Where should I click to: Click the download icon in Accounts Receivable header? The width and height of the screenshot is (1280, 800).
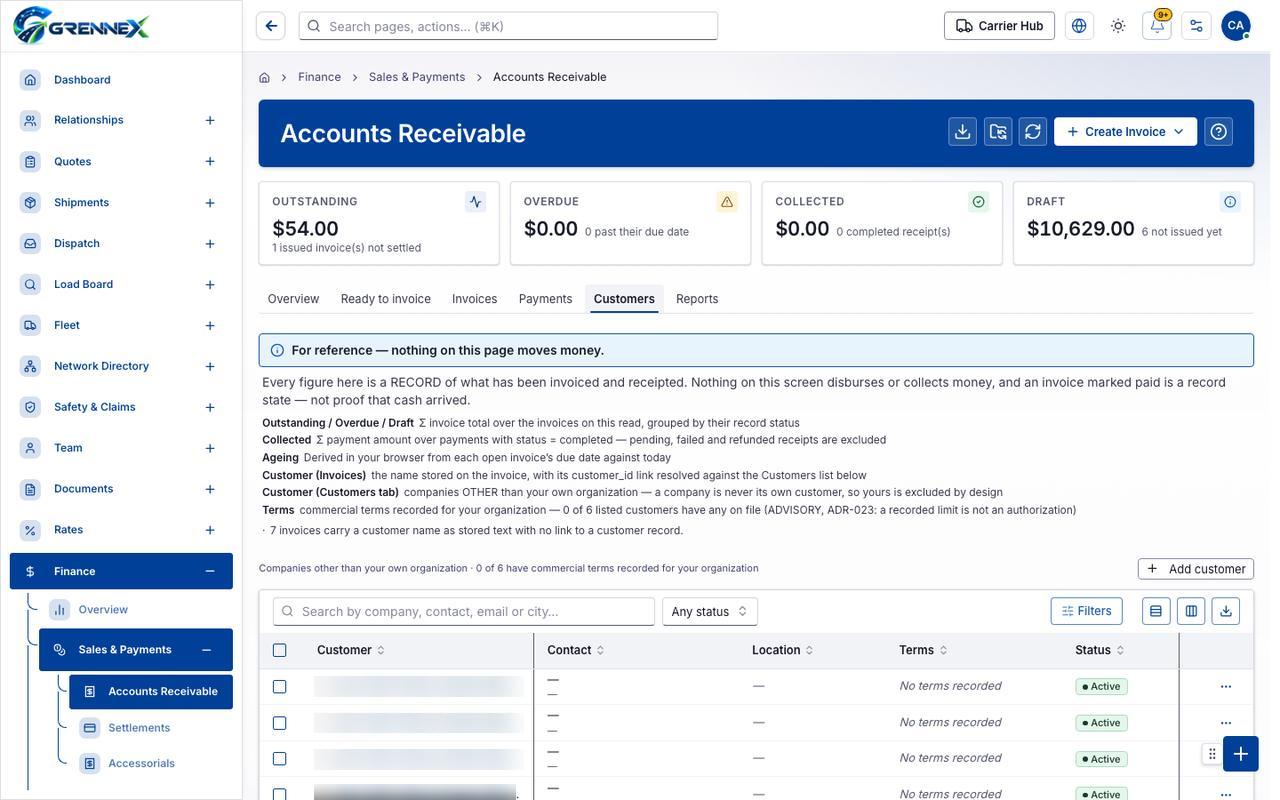(x=963, y=132)
